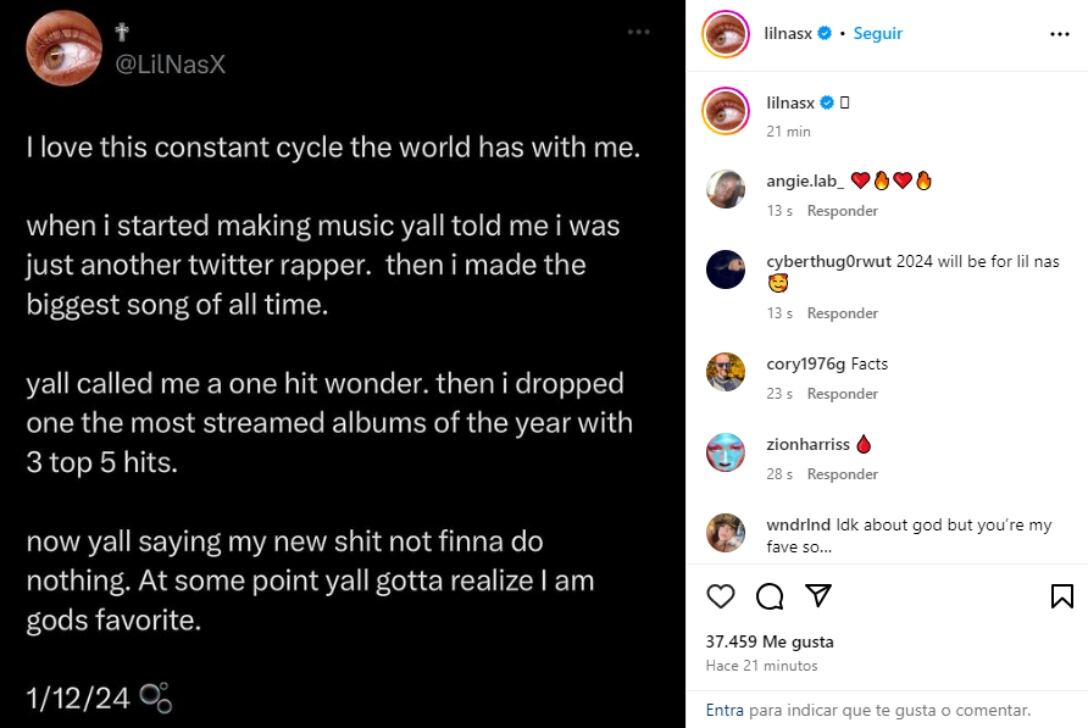Like the post with the heart icon

click(719, 596)
